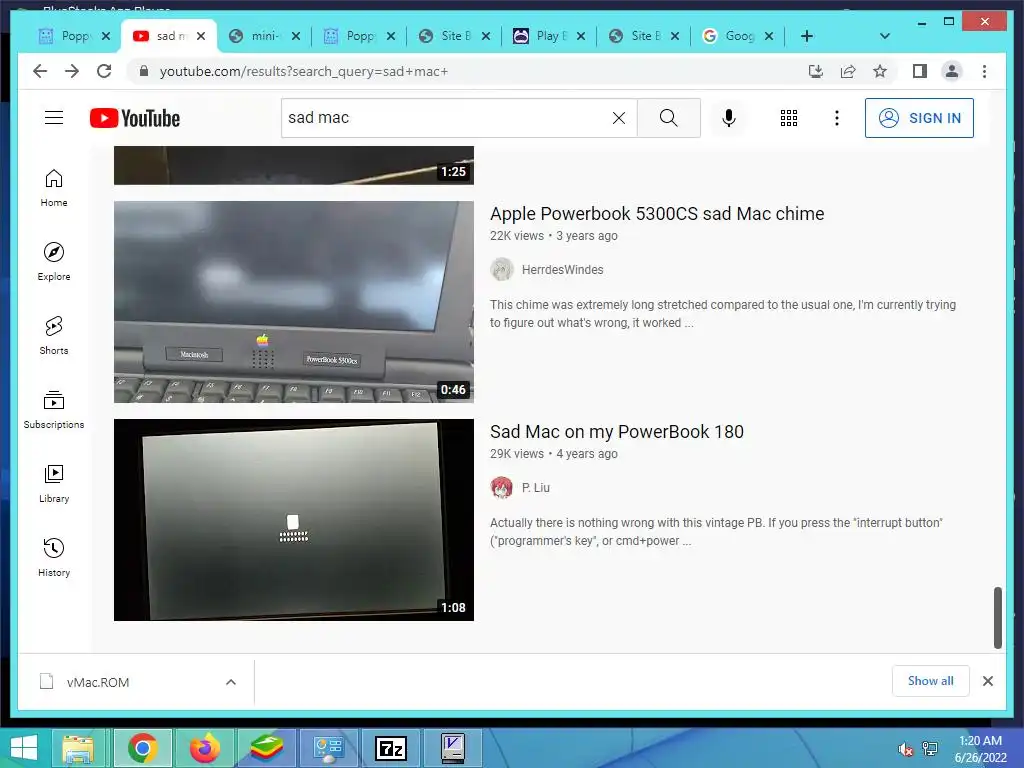Open File Explorer from taskbar

78,748
